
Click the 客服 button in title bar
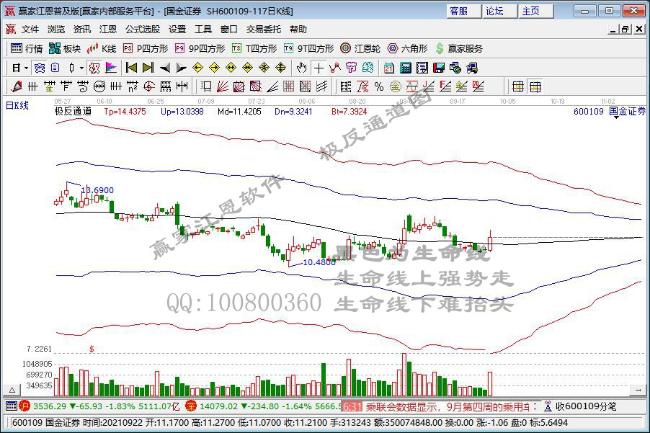464,11
